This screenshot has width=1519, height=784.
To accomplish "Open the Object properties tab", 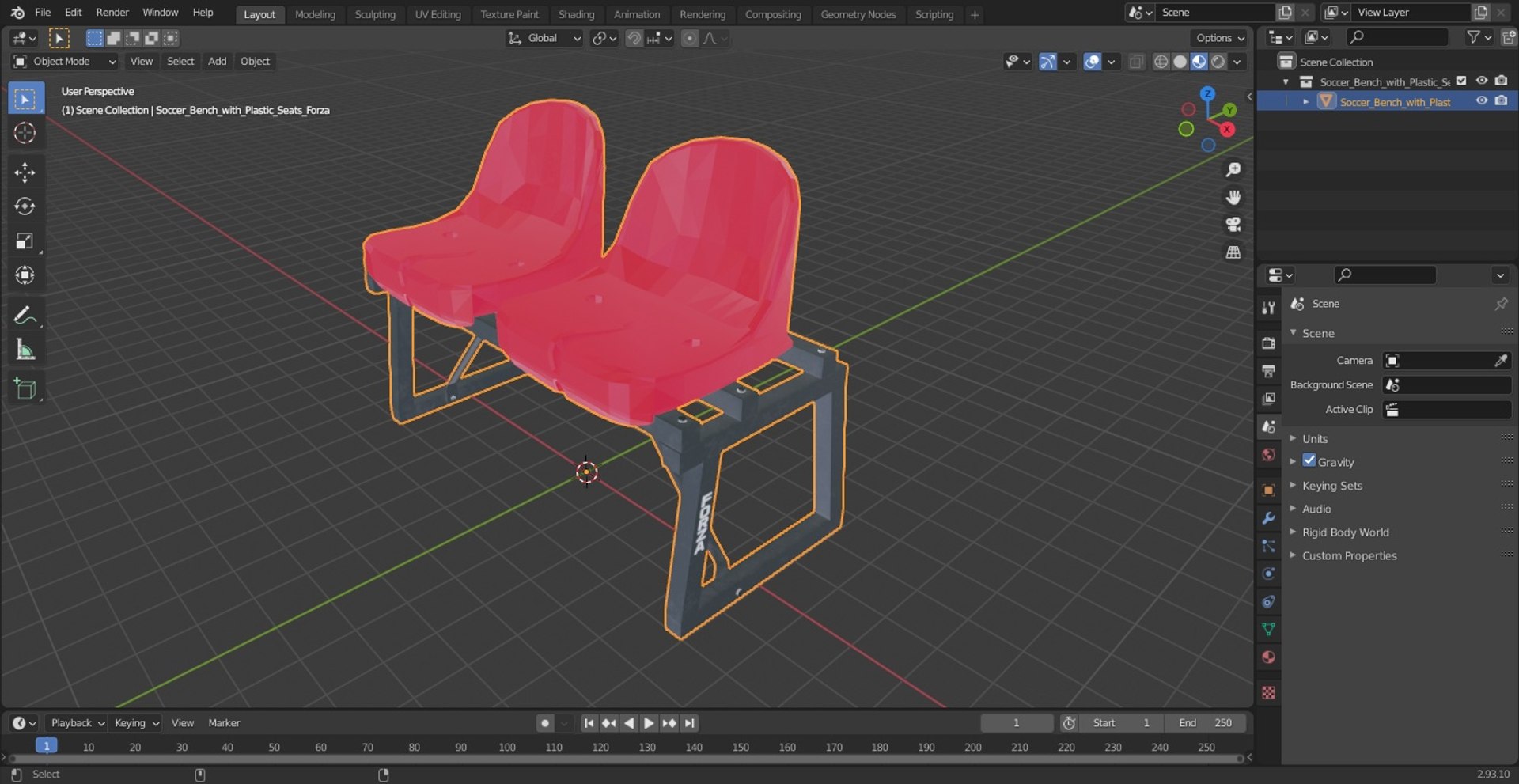I will (1268, 490).
